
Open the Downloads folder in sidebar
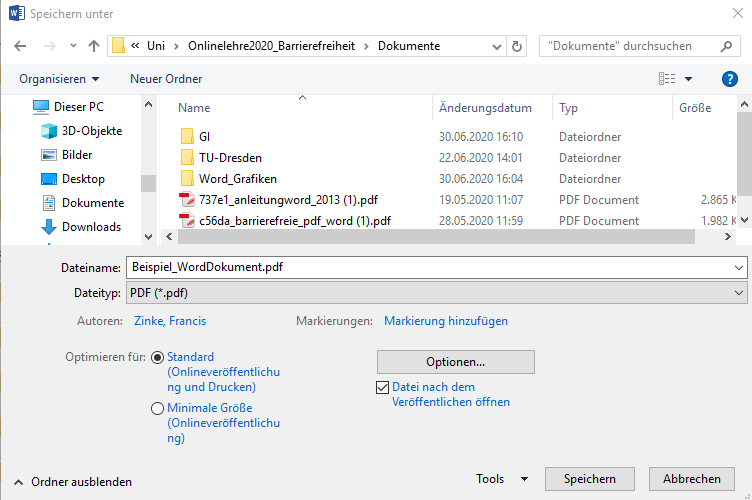[x=91, y=227]
